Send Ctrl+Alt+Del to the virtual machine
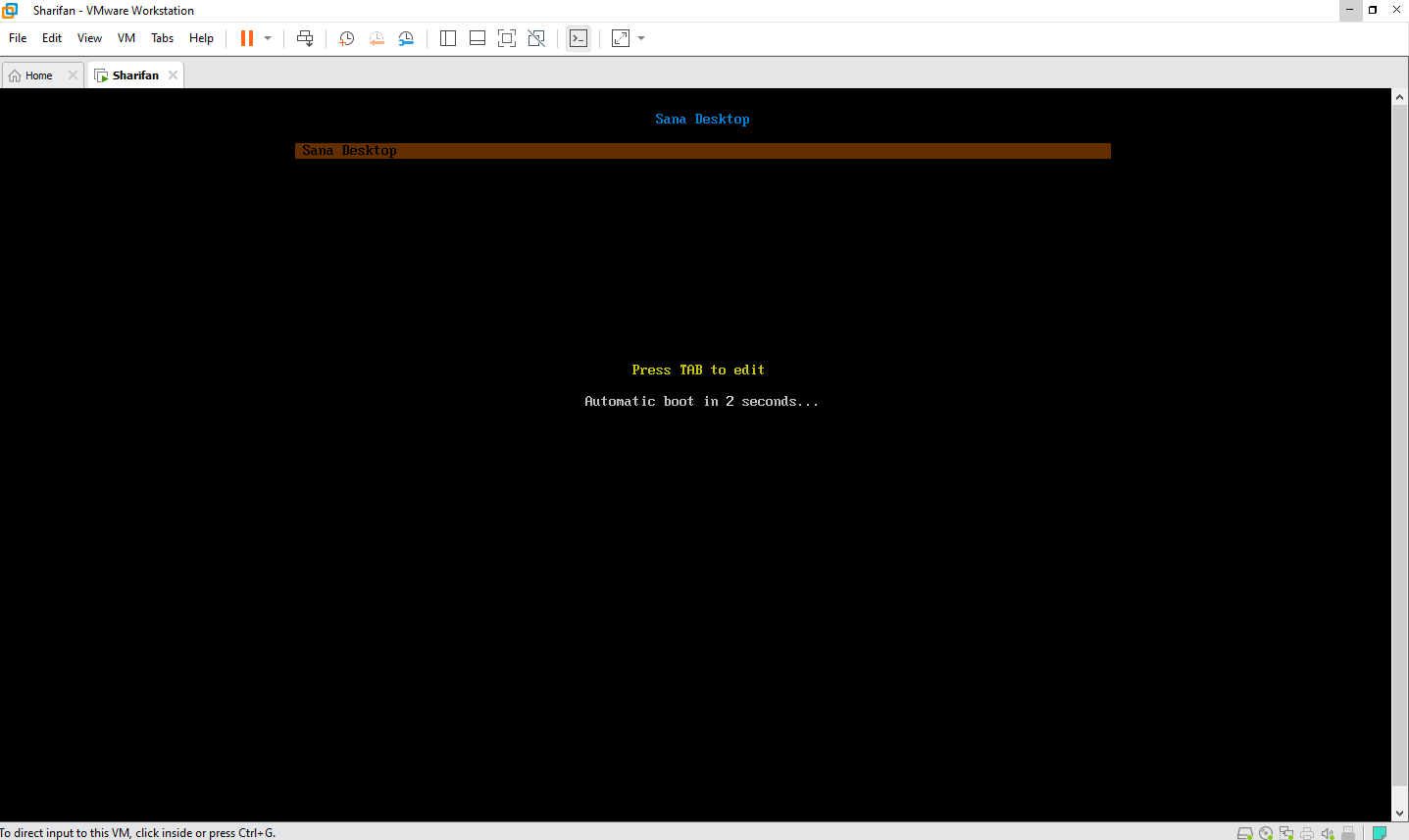Screen dimensions: 1409x840 click(305, 38)
